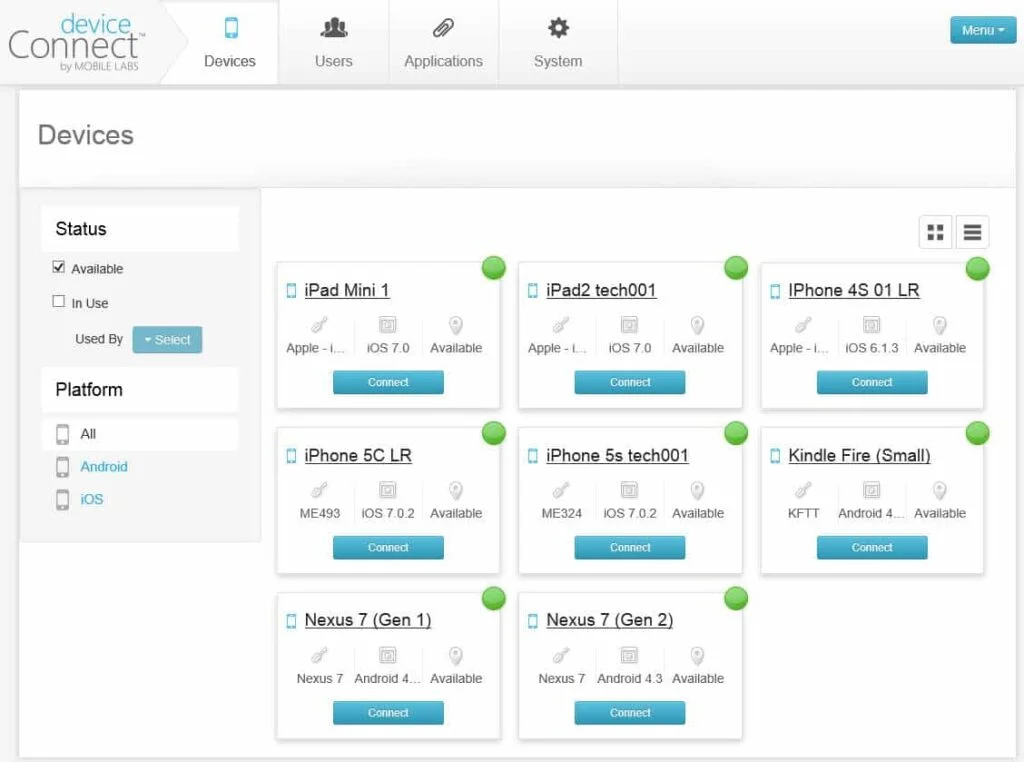Image resolution: width=1024 pixels, height=762 pixels.
Task: Click the Status panel heading
Action: click(81, 229)
